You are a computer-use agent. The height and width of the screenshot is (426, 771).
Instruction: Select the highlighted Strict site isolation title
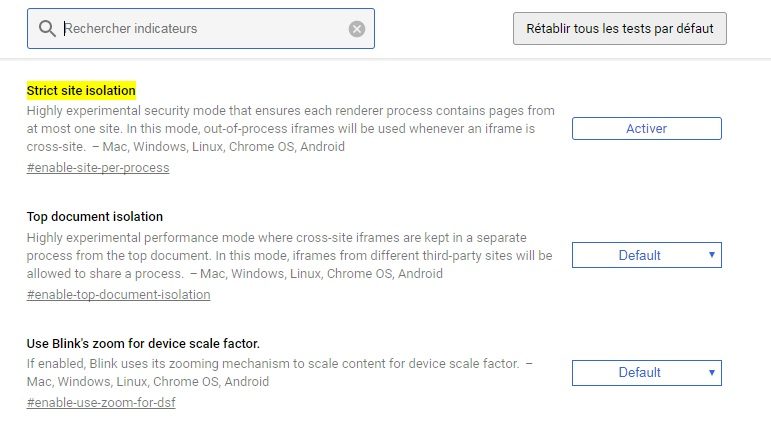click(x=81, y=91)
